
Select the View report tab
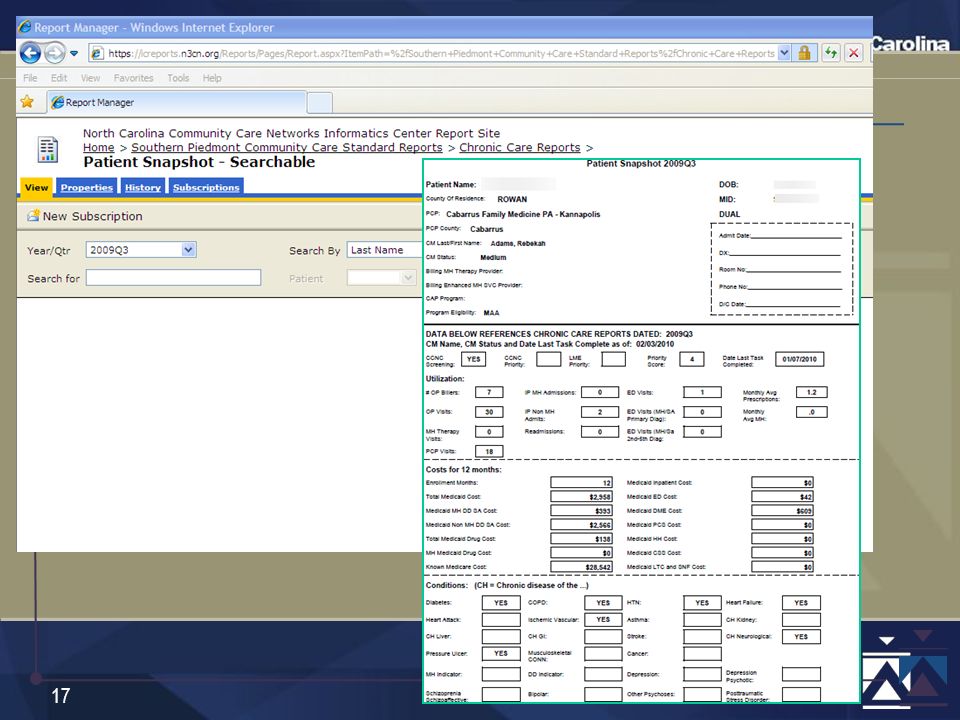(x=37, y=187)
